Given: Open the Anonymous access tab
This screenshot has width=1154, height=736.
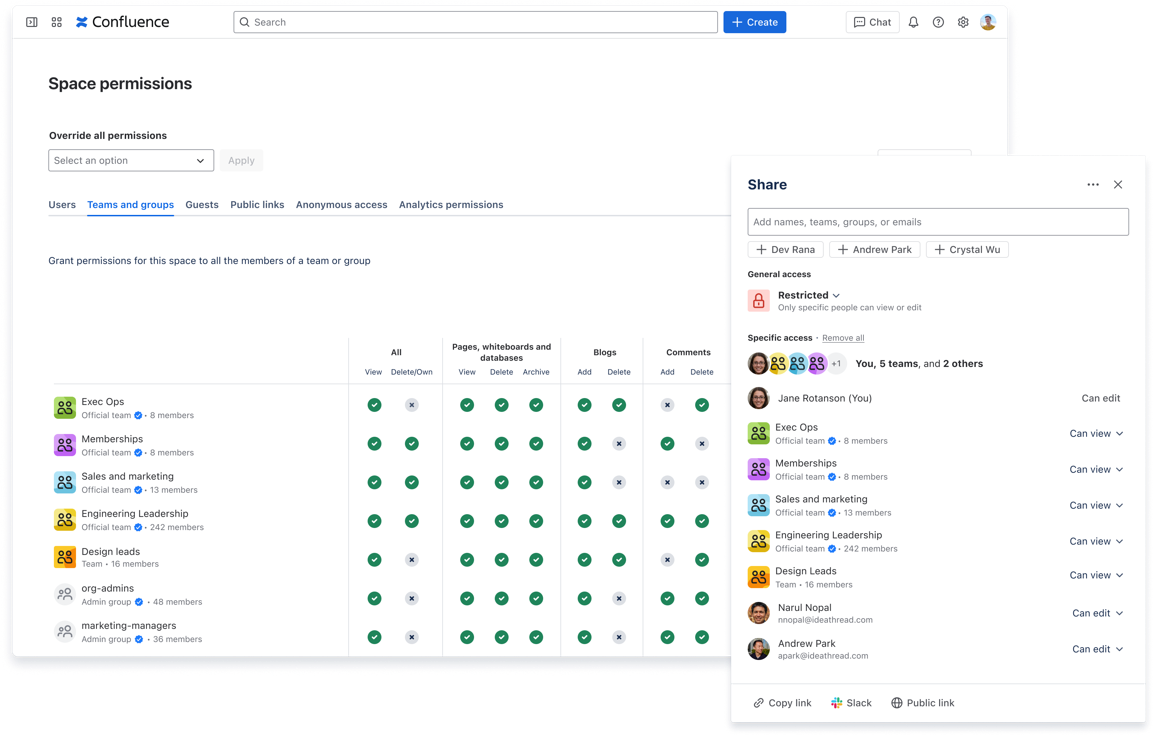Looking at the screenshot, I should point(341,205).
